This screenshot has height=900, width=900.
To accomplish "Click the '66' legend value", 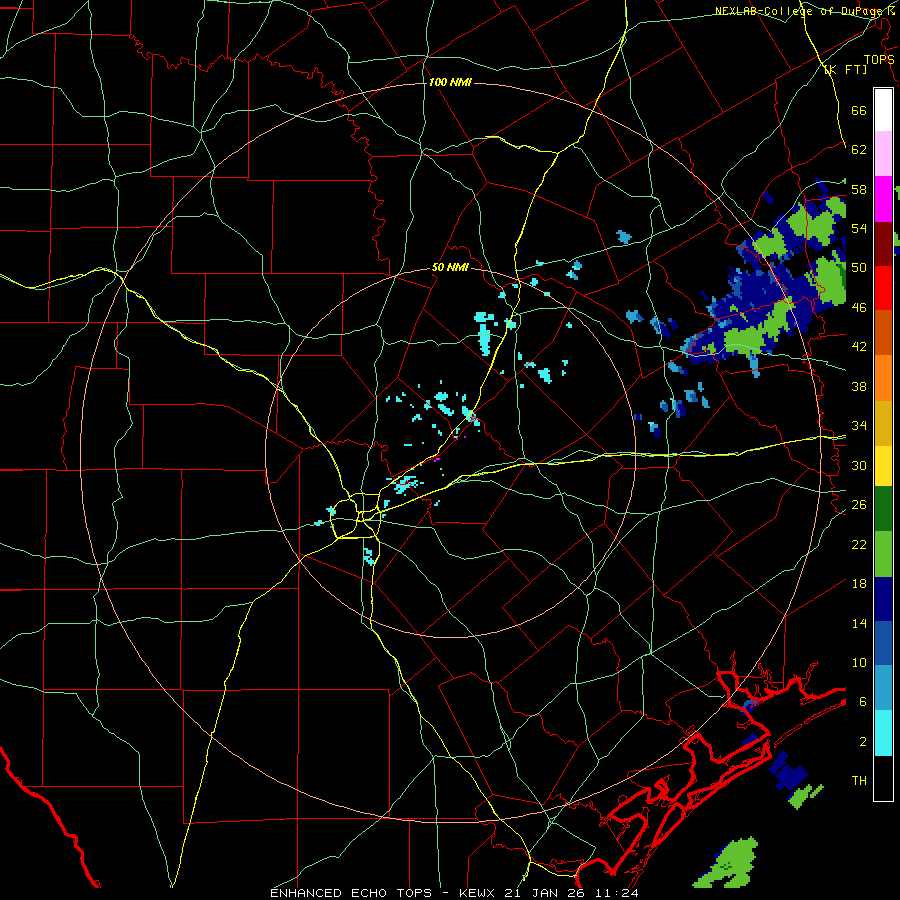I will (x=859, y=110).
